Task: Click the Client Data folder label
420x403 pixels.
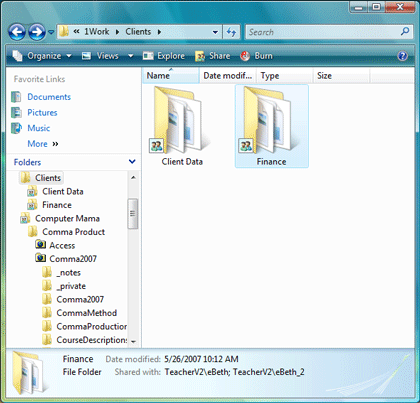Action: (182, 162)
